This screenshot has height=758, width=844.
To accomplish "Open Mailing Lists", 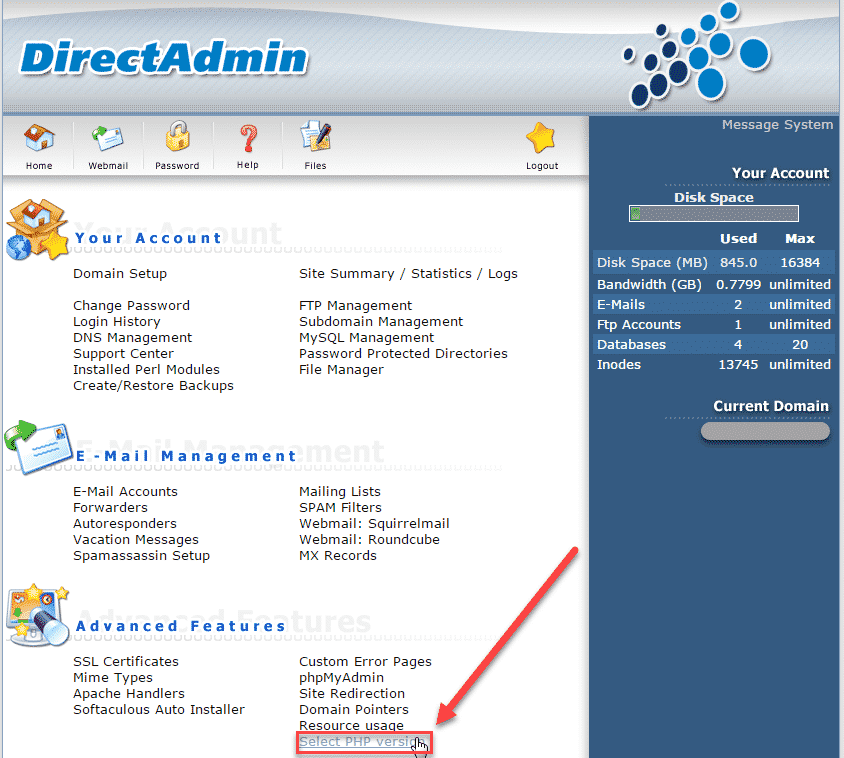I will 340,492.
